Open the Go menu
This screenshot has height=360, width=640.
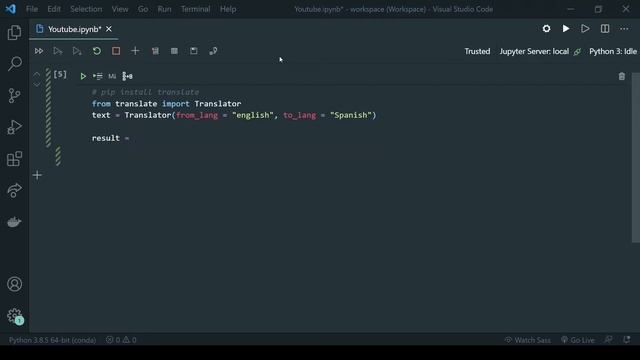tap(143, 9)
